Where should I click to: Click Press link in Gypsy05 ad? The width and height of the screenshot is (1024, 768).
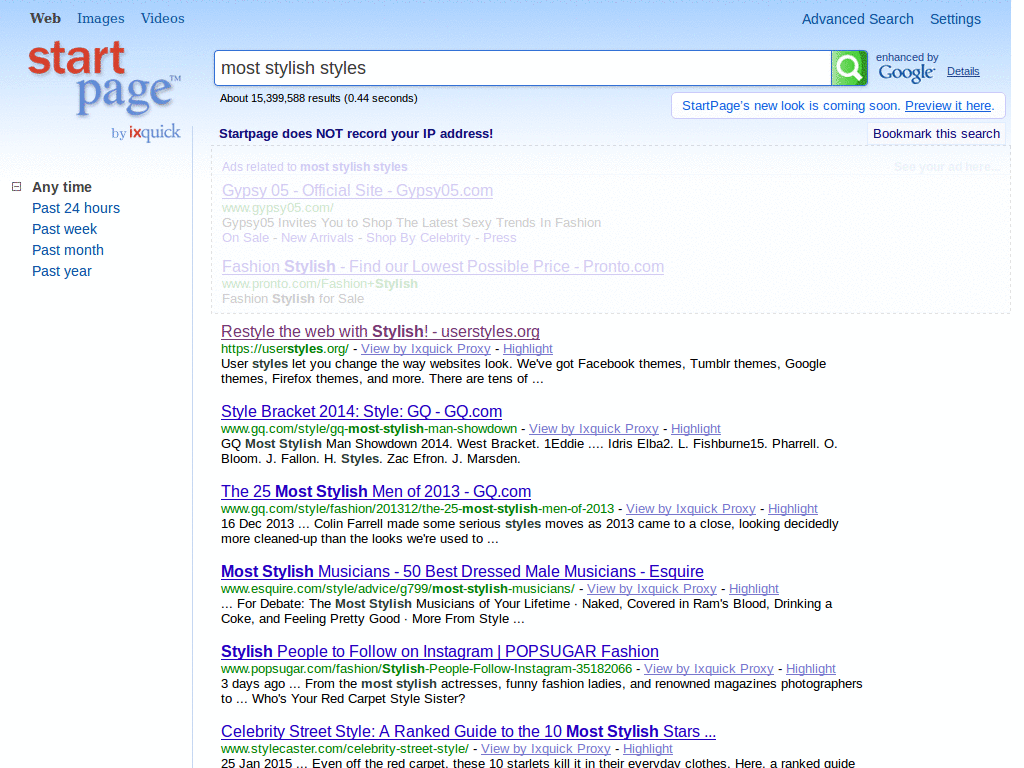pos(500,238)
